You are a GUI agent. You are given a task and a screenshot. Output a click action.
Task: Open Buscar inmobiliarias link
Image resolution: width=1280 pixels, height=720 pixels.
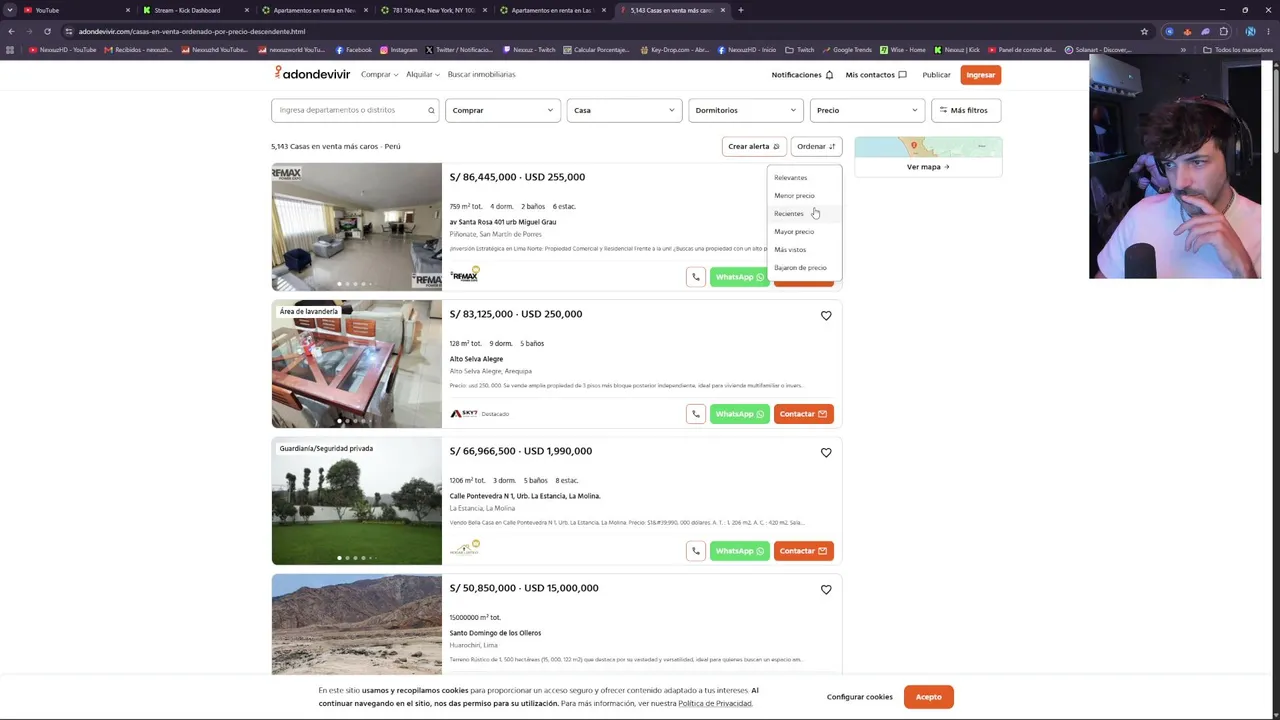481,75
